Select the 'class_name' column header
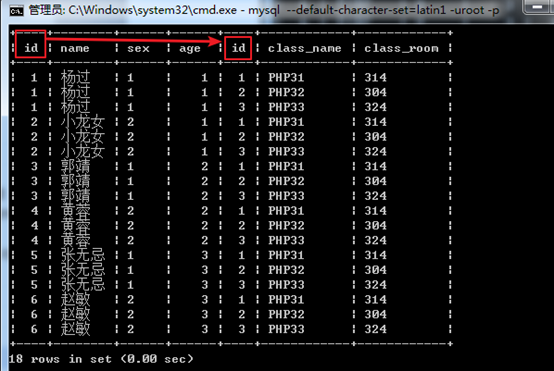 (x=305, y=48)
